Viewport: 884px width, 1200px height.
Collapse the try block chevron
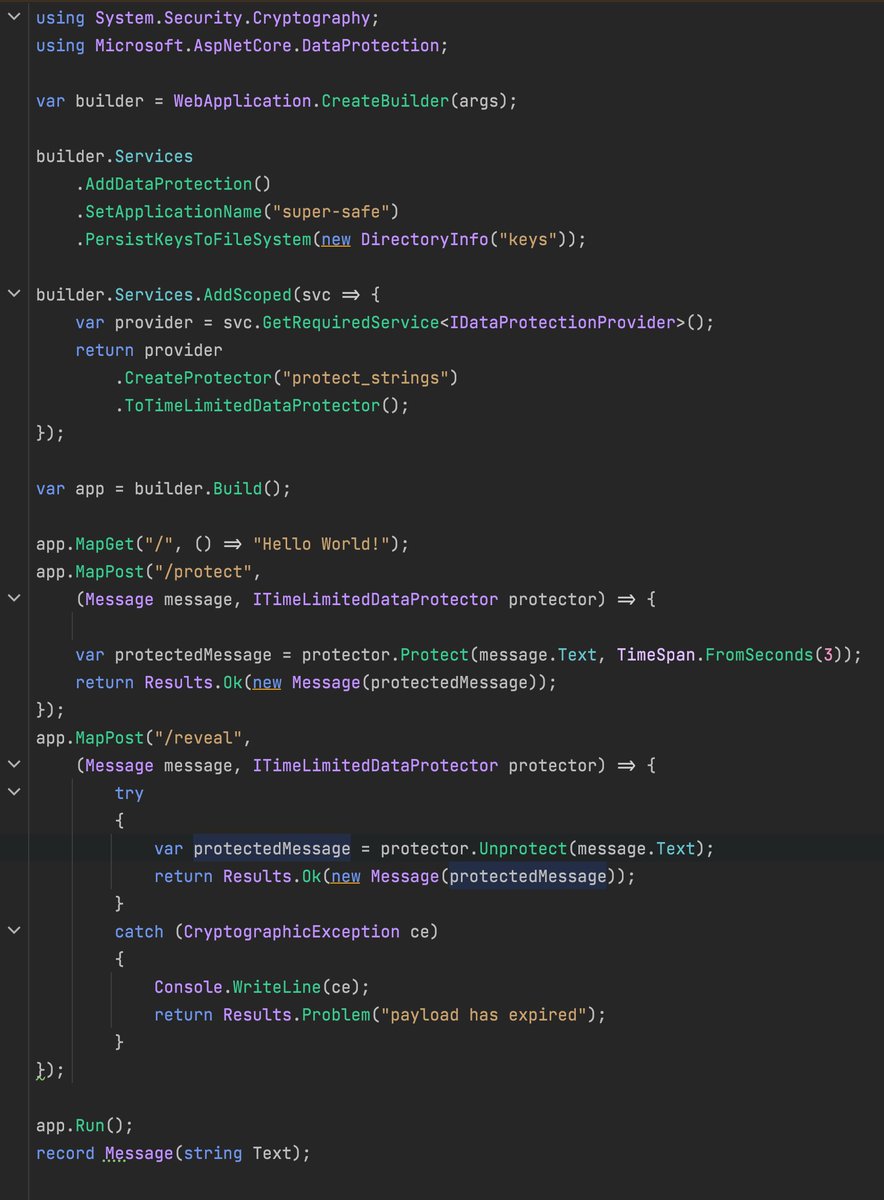coord(13,792)
